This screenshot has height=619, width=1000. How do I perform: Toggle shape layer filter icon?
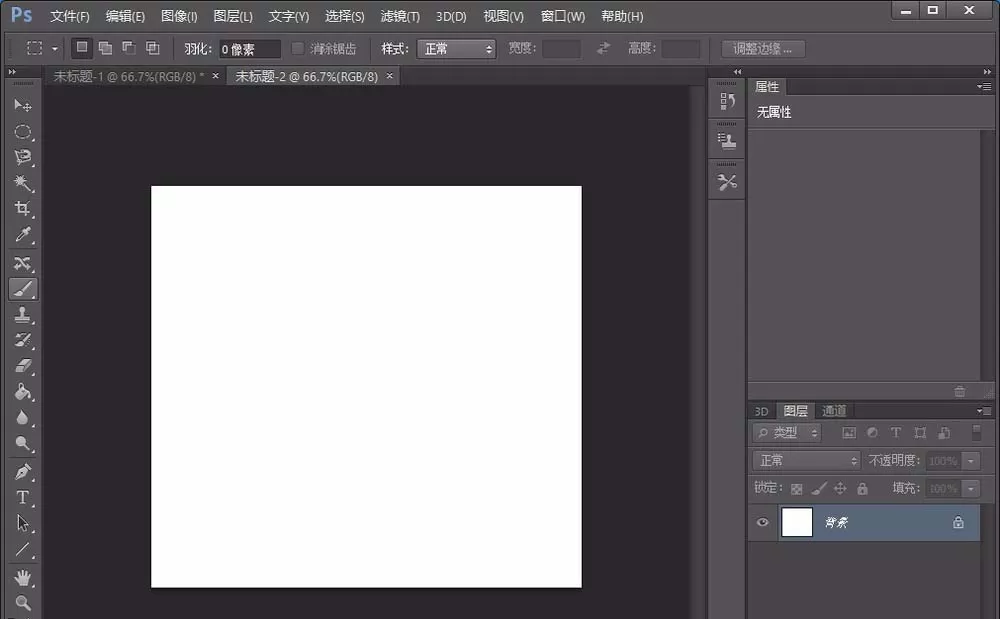[920, 433]
